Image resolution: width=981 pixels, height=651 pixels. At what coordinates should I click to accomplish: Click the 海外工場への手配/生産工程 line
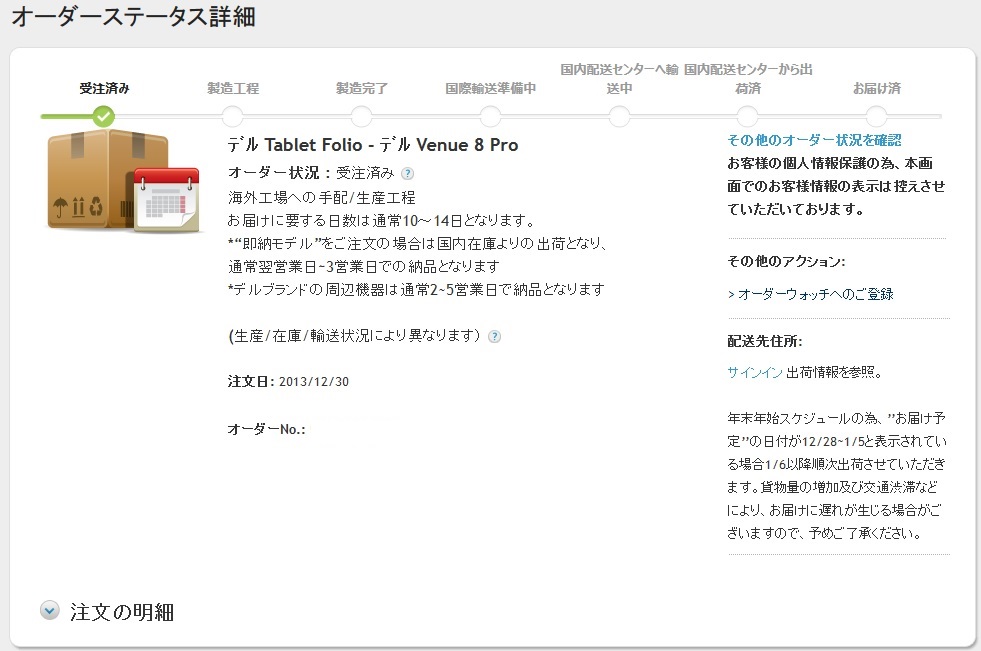[x=322, y=198]
